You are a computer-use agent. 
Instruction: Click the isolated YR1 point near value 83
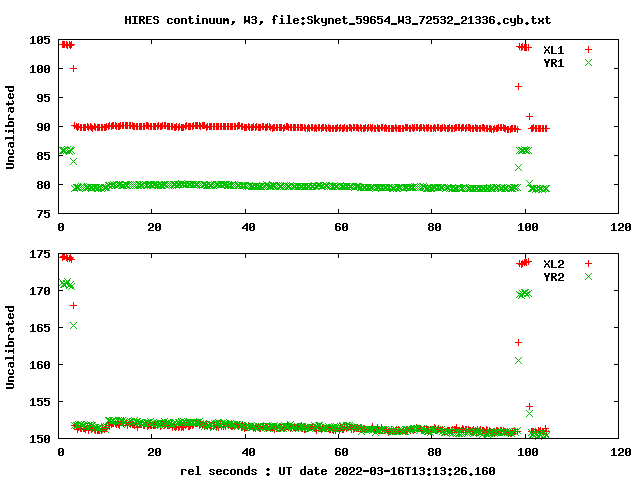518,167
